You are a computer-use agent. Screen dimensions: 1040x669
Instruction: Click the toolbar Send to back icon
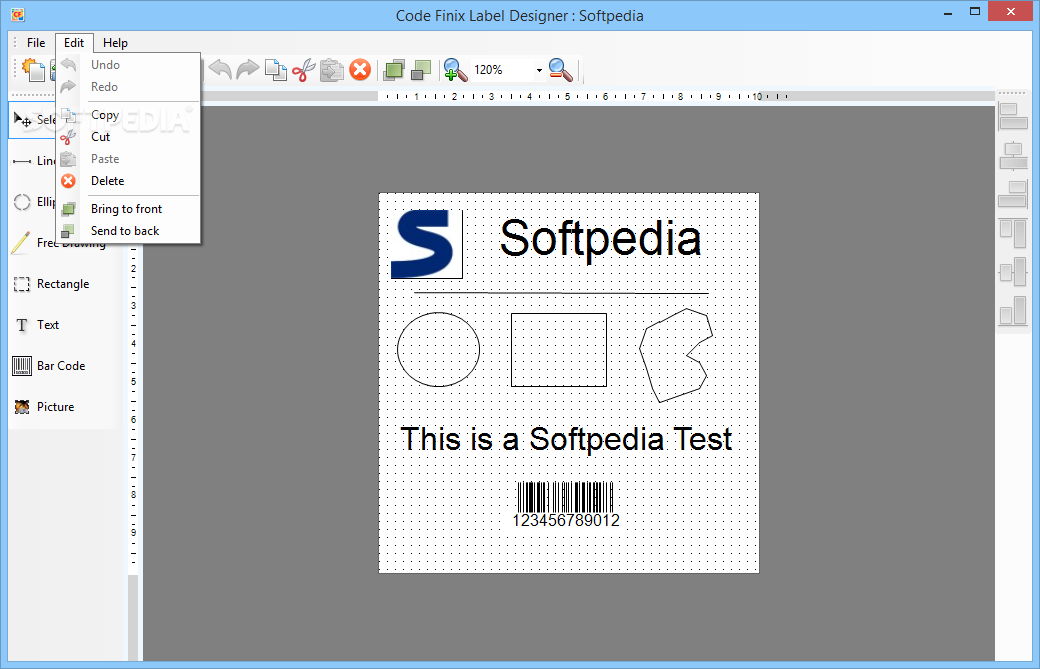coord(421,70)
